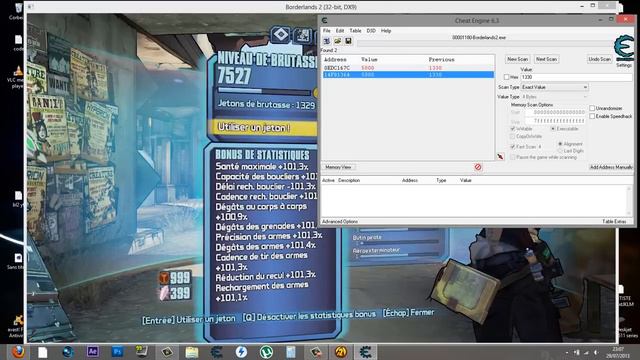Select the Last Digits radio button

[x=560, y=151]
